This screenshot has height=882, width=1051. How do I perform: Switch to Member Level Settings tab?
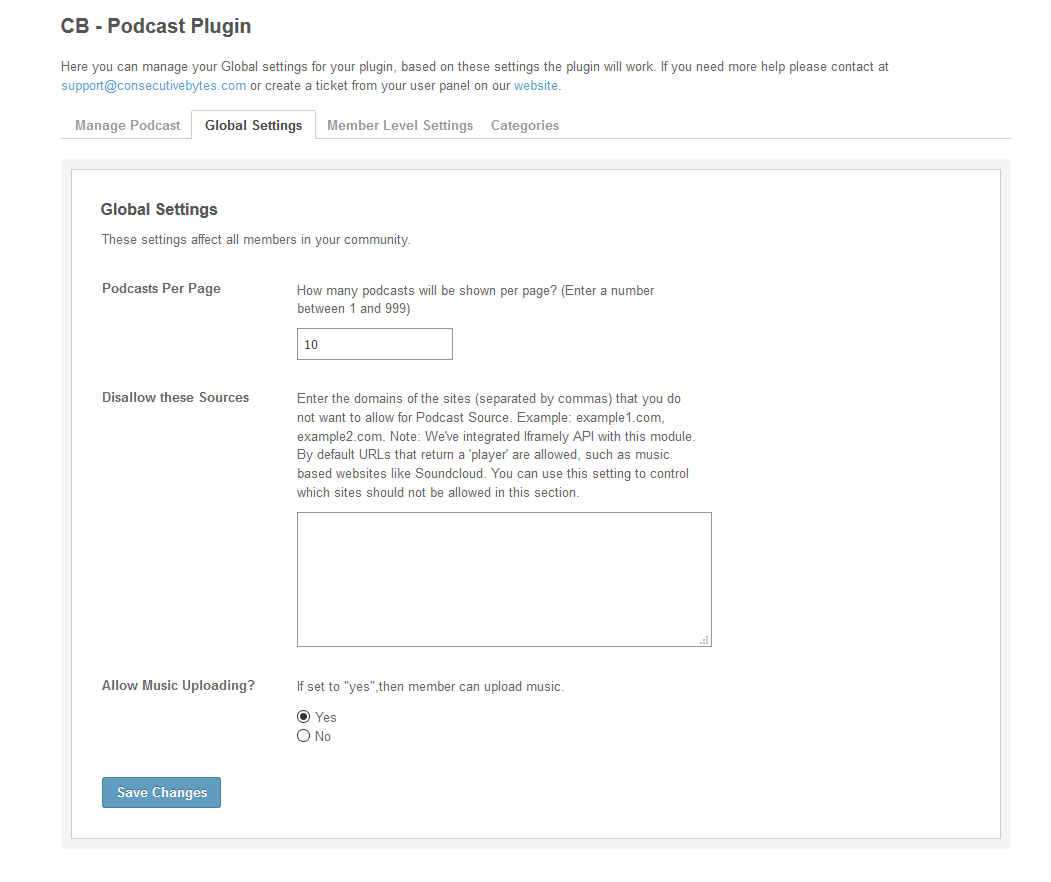tap(400, 126)
